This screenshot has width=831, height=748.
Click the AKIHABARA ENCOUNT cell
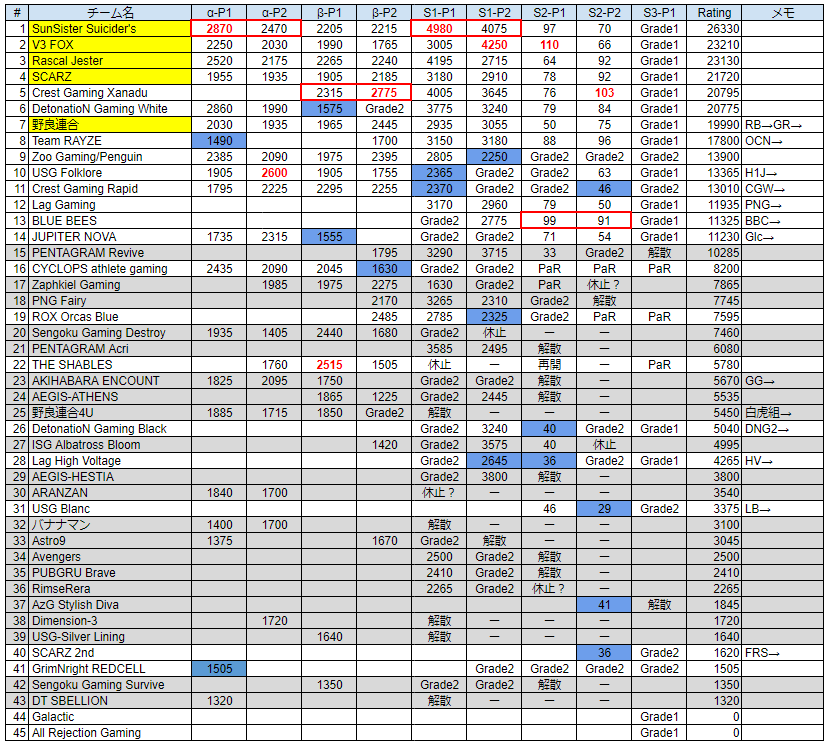(110, 381)
